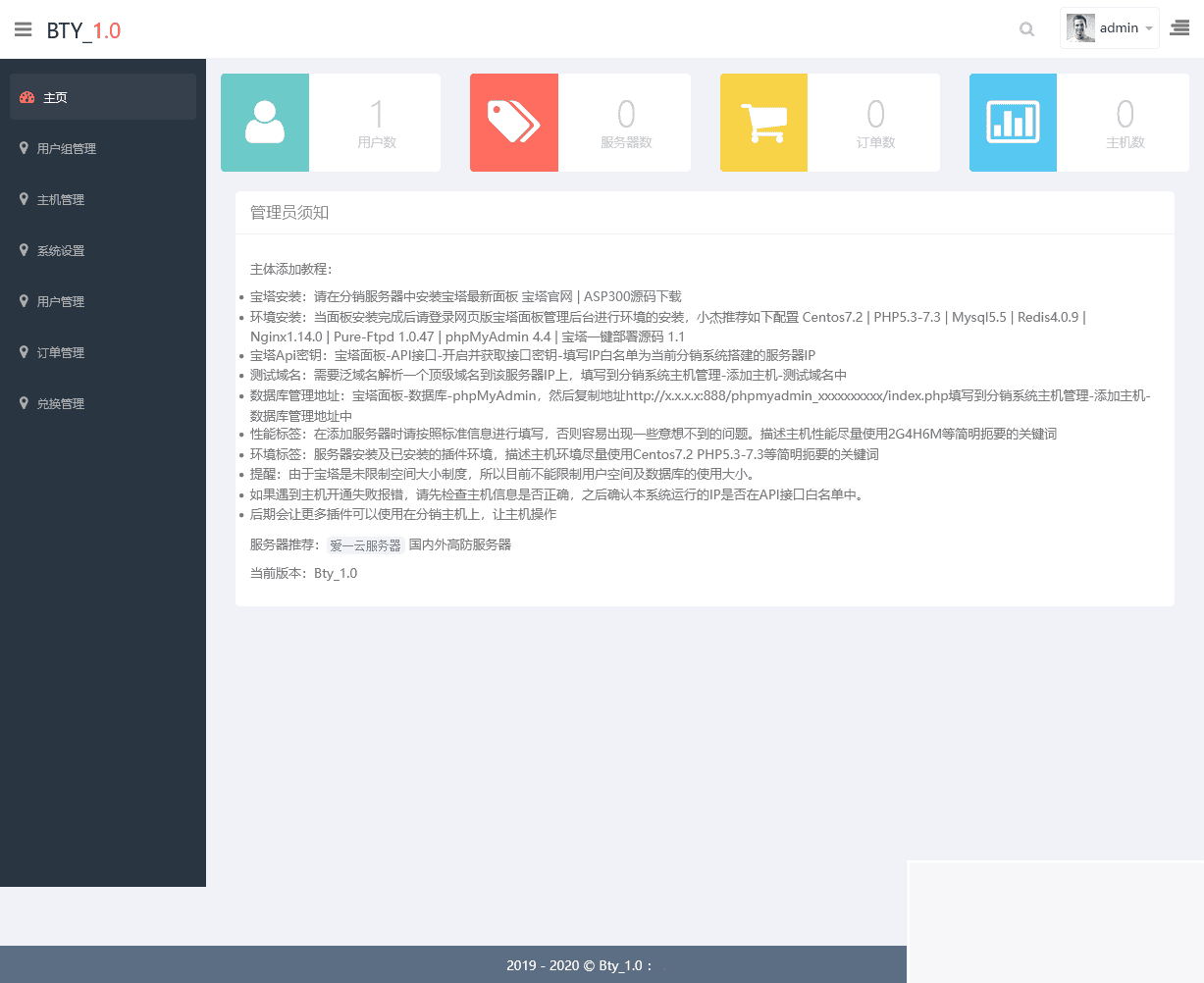The height and width of the screenshot is (983, 1204).
Task: Open the search using the magnifier icon
Action: click(x=1026, y=28)
